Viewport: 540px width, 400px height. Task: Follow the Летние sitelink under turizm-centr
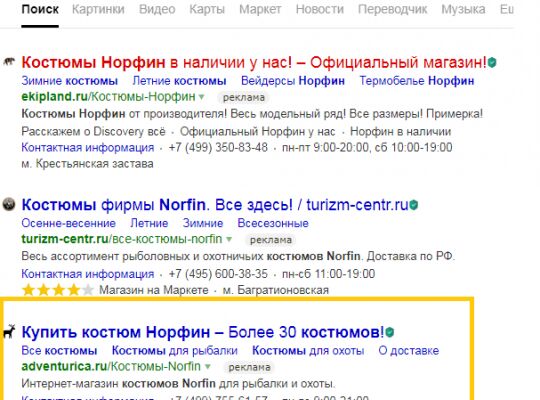tap(149, 223)
